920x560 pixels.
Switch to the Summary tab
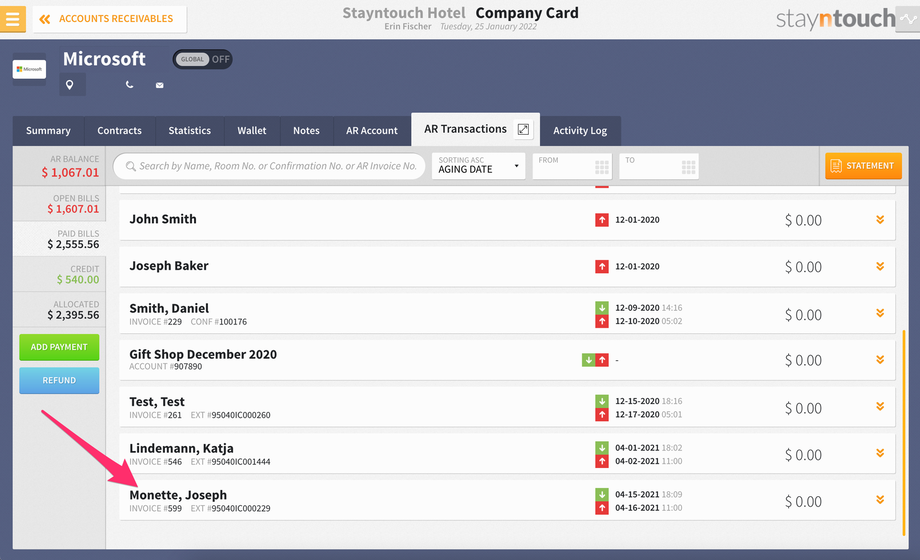[x=48, y=130]
